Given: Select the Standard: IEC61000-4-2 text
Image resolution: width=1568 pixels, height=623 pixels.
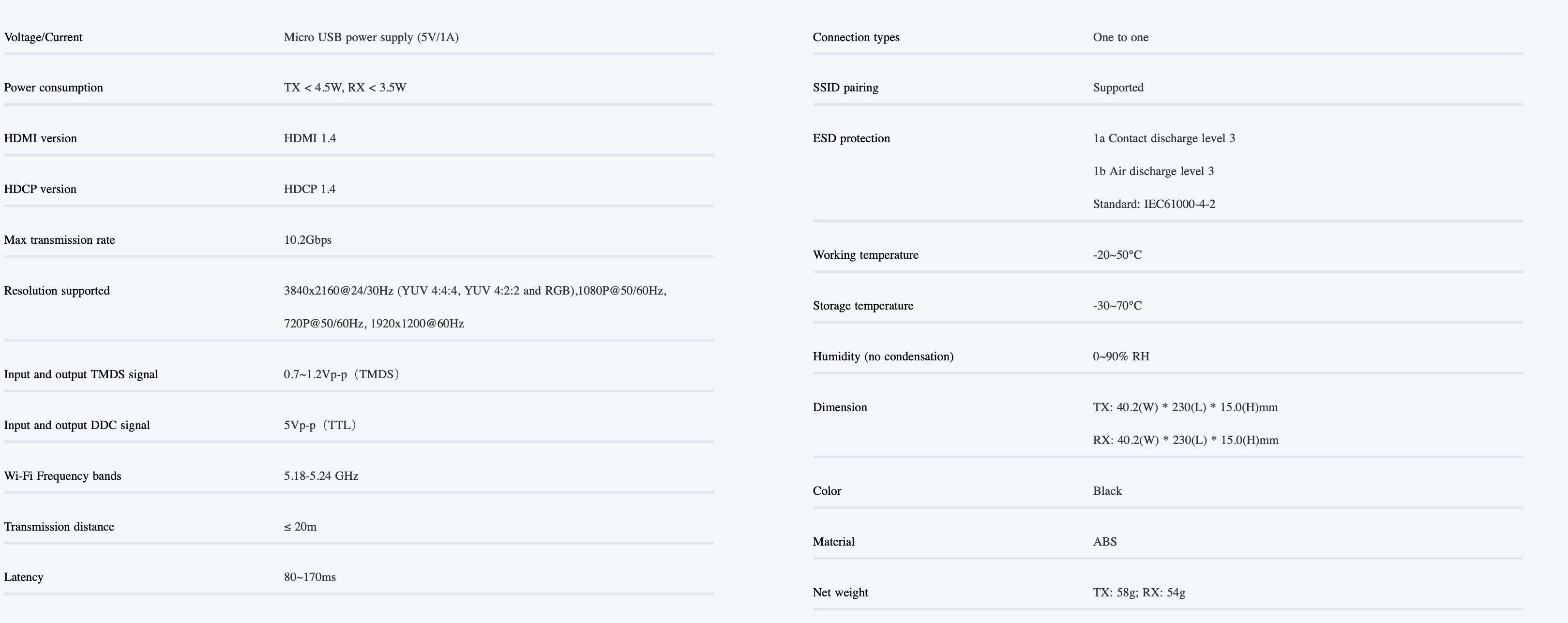Looking at the screenshot, I should tap(1154, 204).
